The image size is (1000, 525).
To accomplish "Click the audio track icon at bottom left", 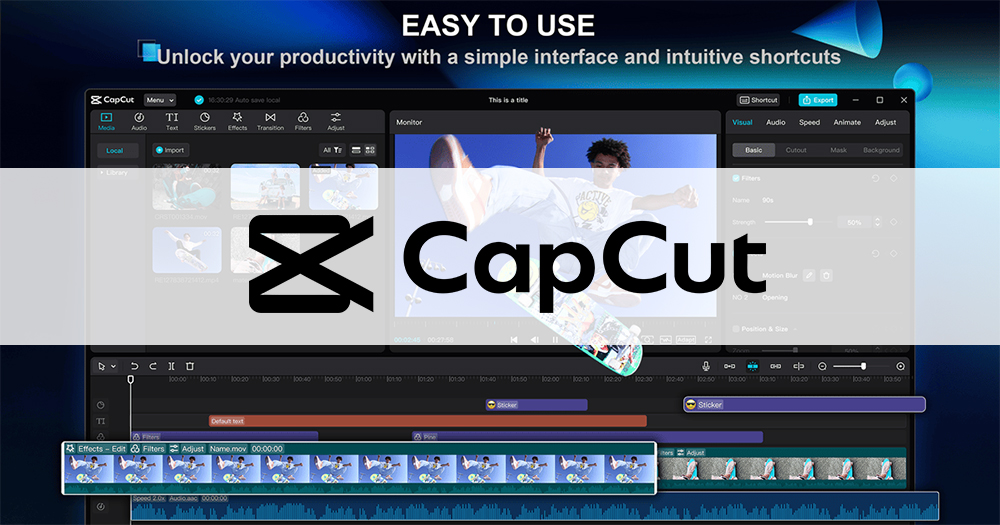I will (101, 507).
